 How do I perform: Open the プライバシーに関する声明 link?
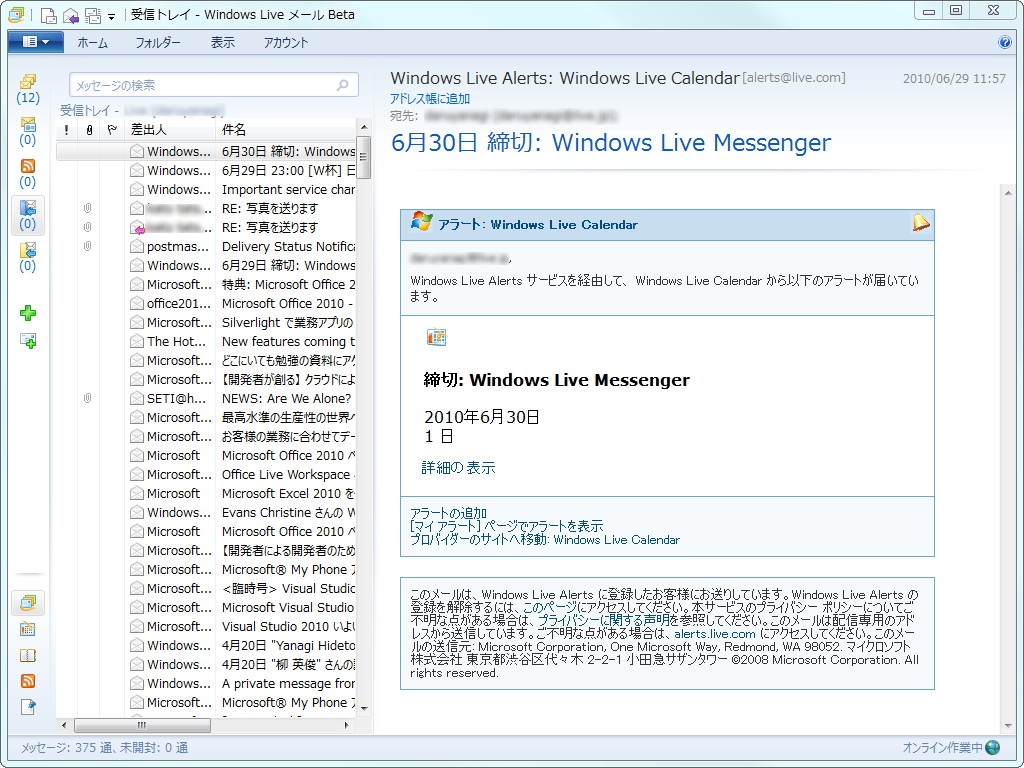603,620
